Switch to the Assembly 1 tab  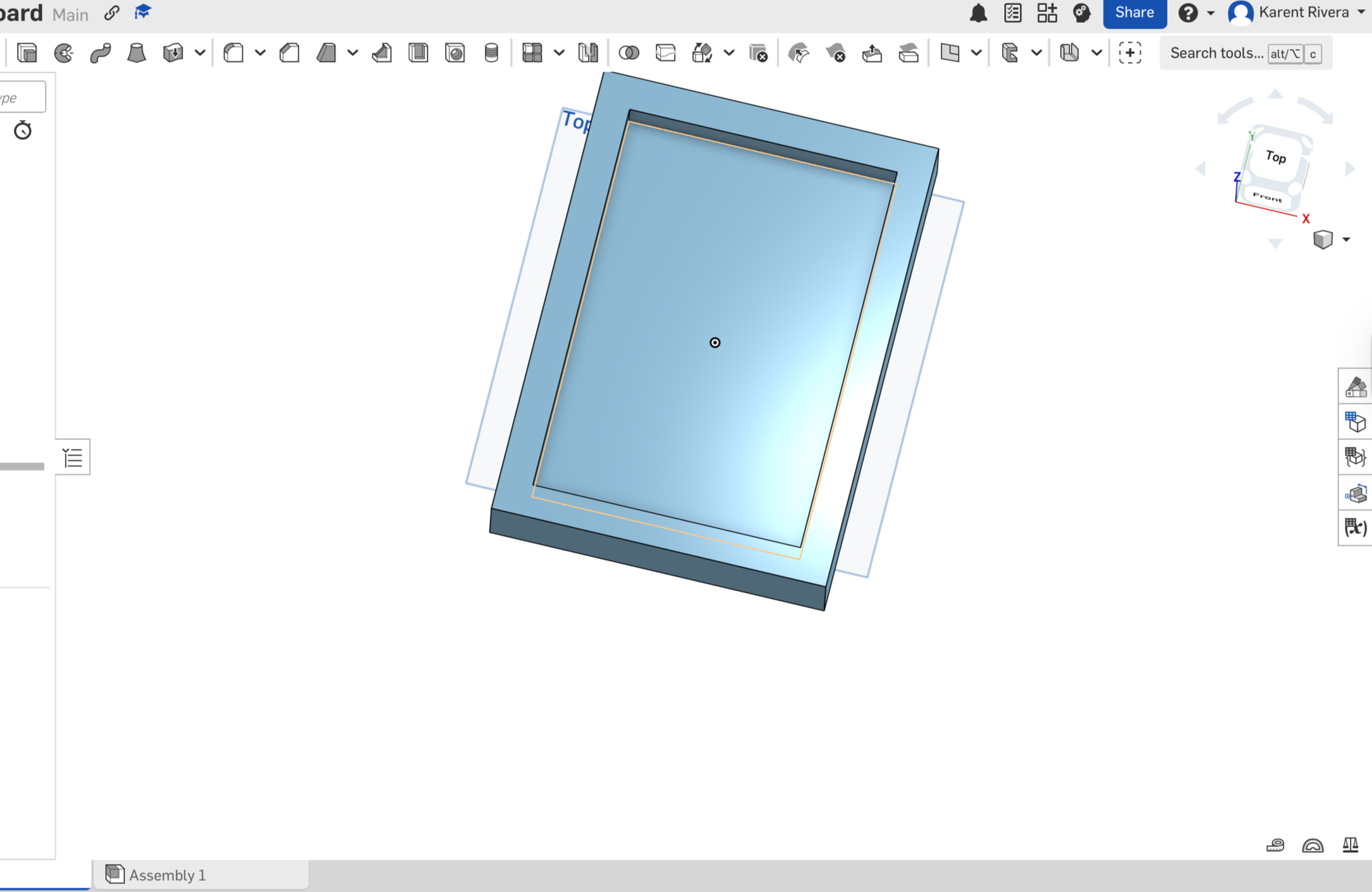pyautogui.click(x=167, y=875)
